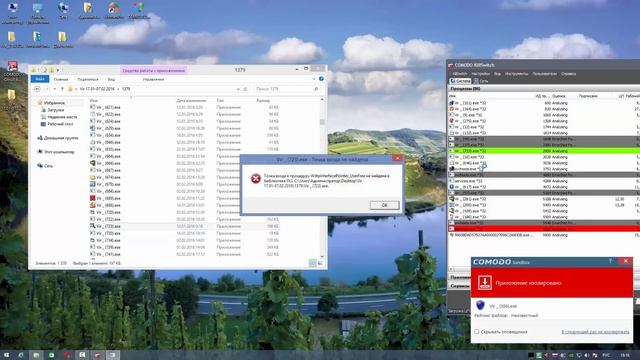The width and height of the screenshot is (640, 360).
Task: Open Quick Access Toolbar dropdown arrow
Action: click(x=58, y=70)
